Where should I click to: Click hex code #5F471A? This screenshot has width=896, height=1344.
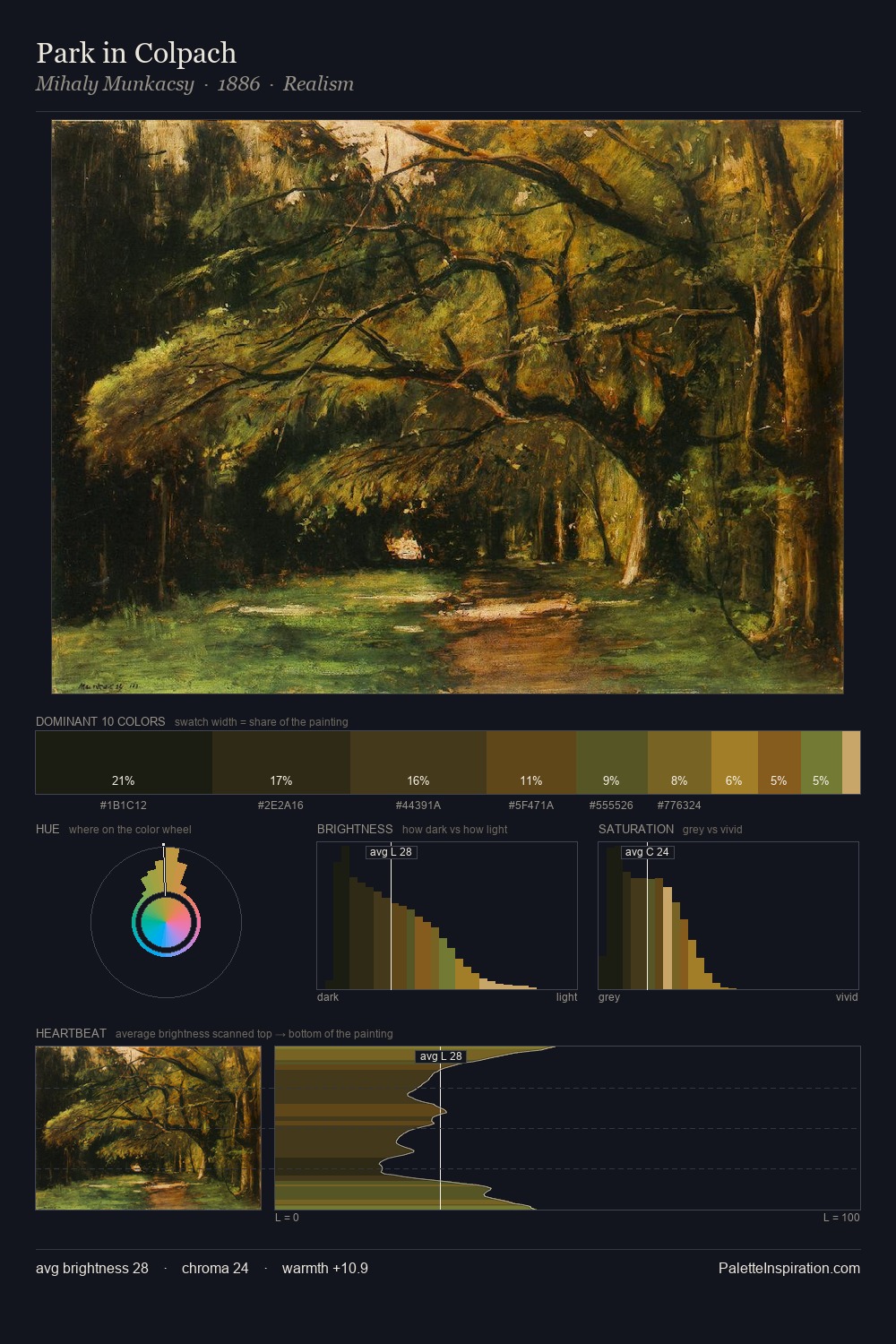coord(531,805)
